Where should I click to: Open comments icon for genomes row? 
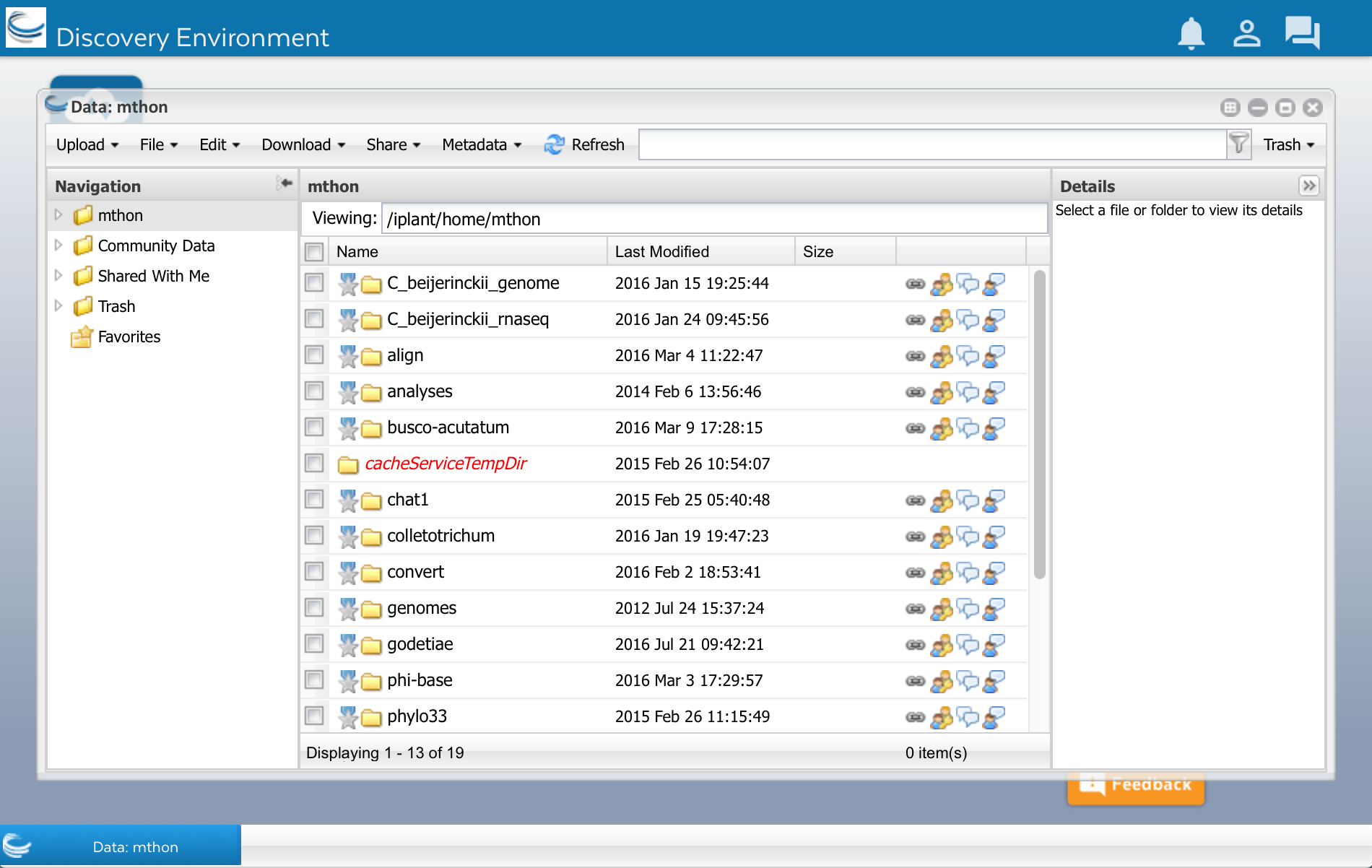[968, 609]
